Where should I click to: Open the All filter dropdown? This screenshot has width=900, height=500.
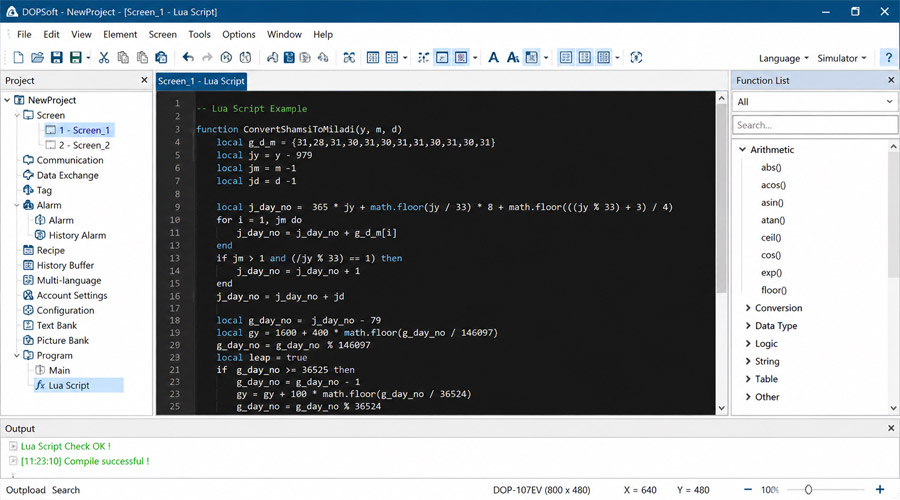point(815,102)
